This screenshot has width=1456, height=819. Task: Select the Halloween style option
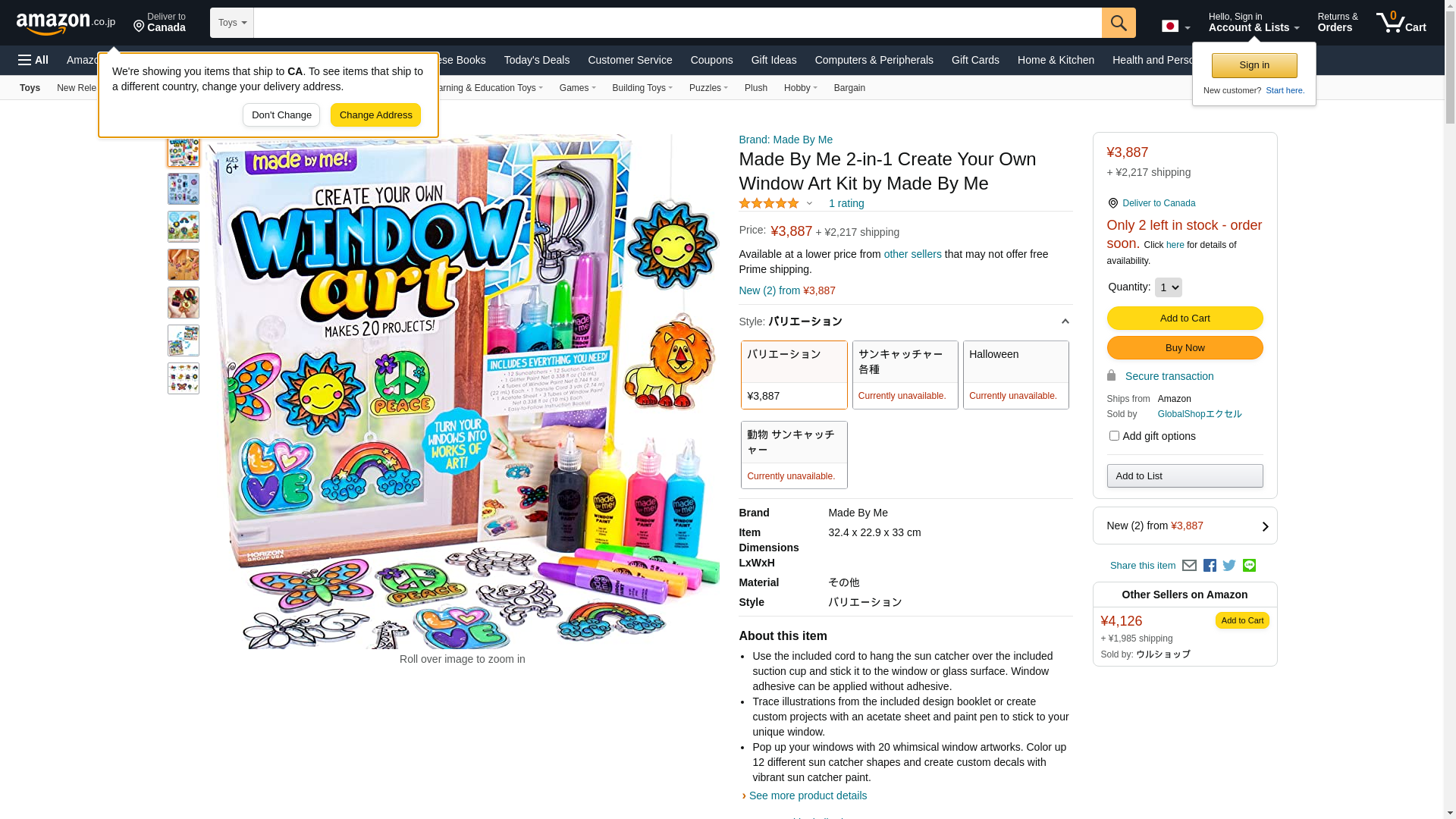[x=1016, y=375]
